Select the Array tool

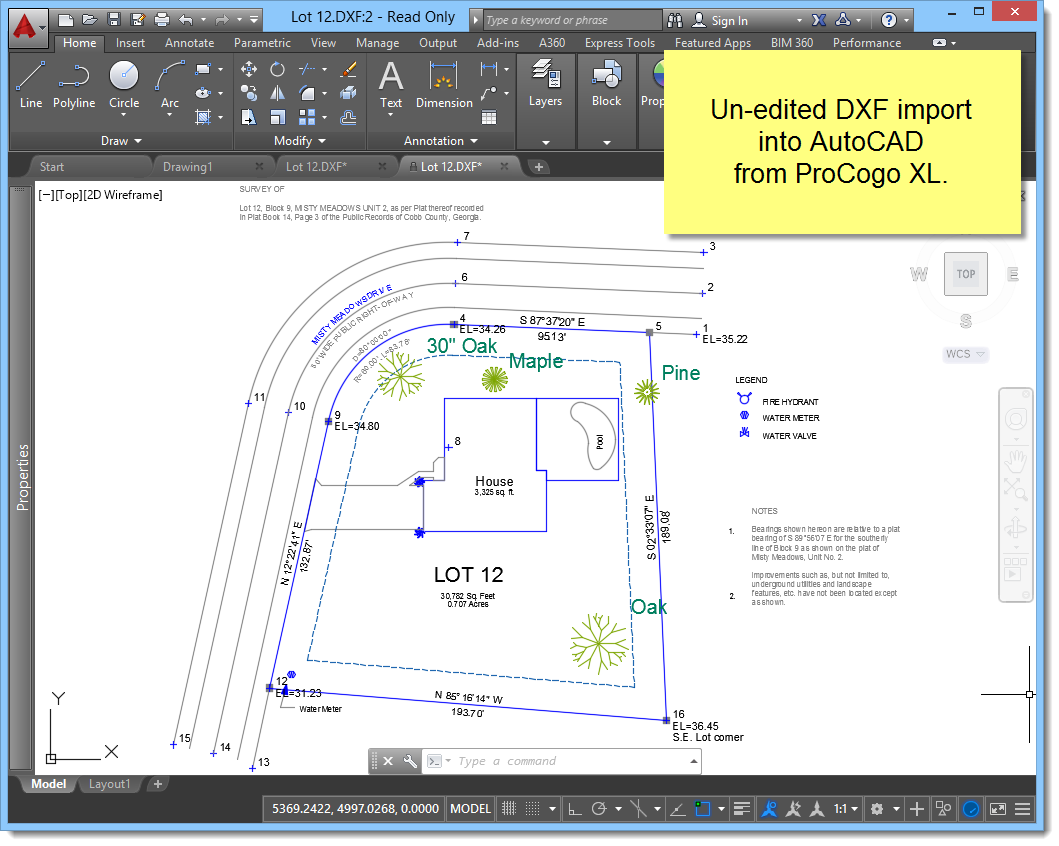click(x=307, y=117)
